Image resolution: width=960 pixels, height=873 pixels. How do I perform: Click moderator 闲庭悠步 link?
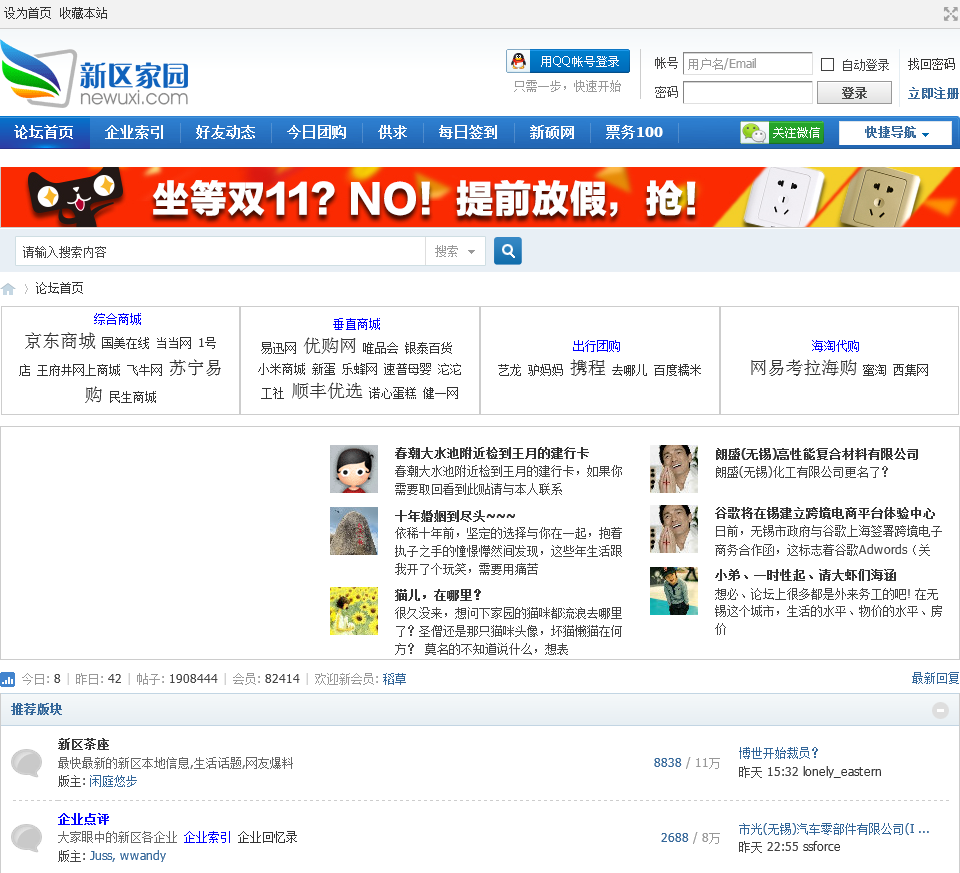point(113,781)
